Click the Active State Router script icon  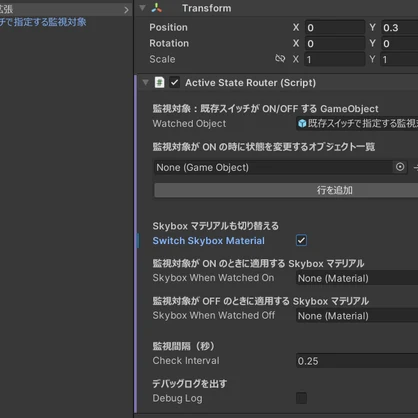159,82
